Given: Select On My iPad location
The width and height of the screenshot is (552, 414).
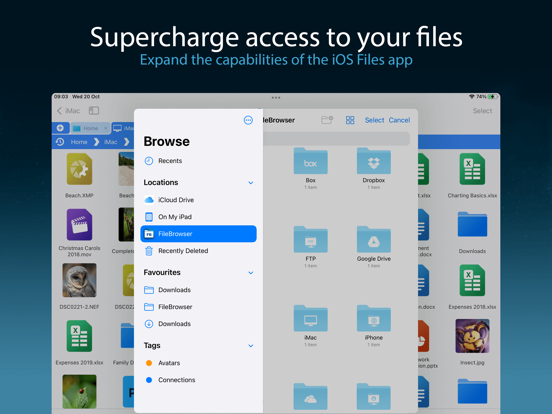Looking at the screenshot, I should click(198, 217).
